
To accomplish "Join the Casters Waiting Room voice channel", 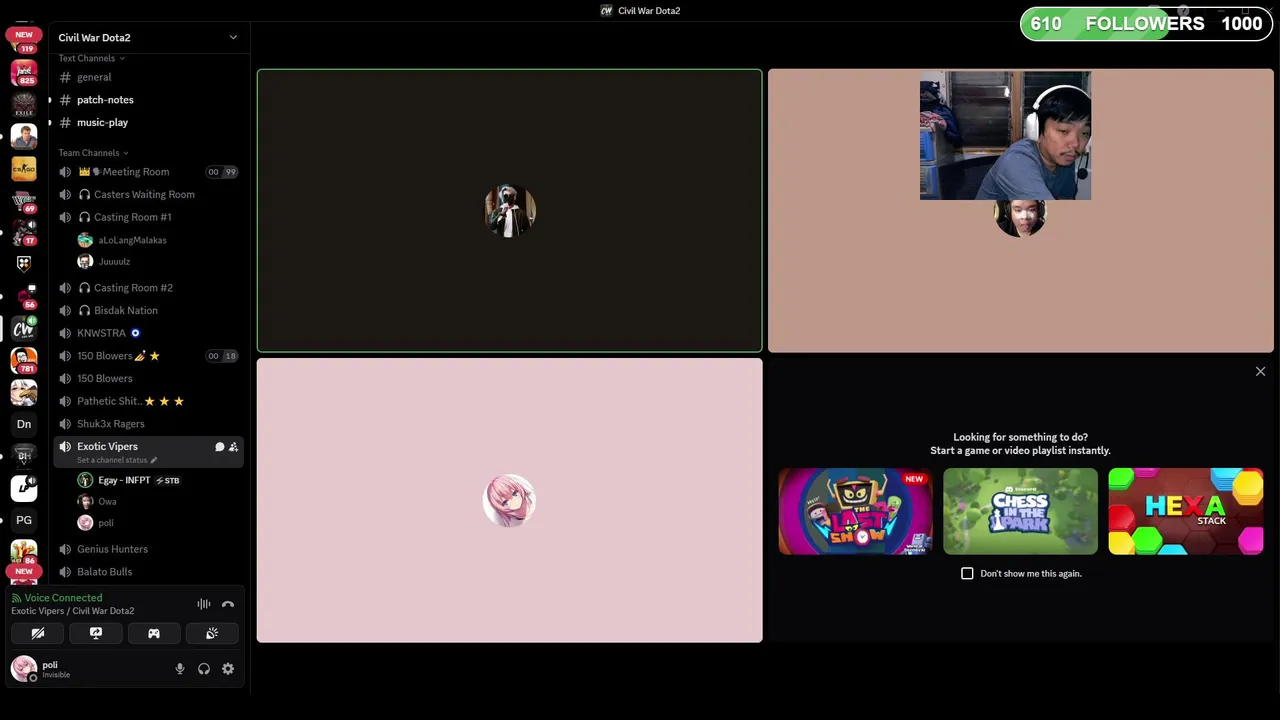I will coord(148,195).
